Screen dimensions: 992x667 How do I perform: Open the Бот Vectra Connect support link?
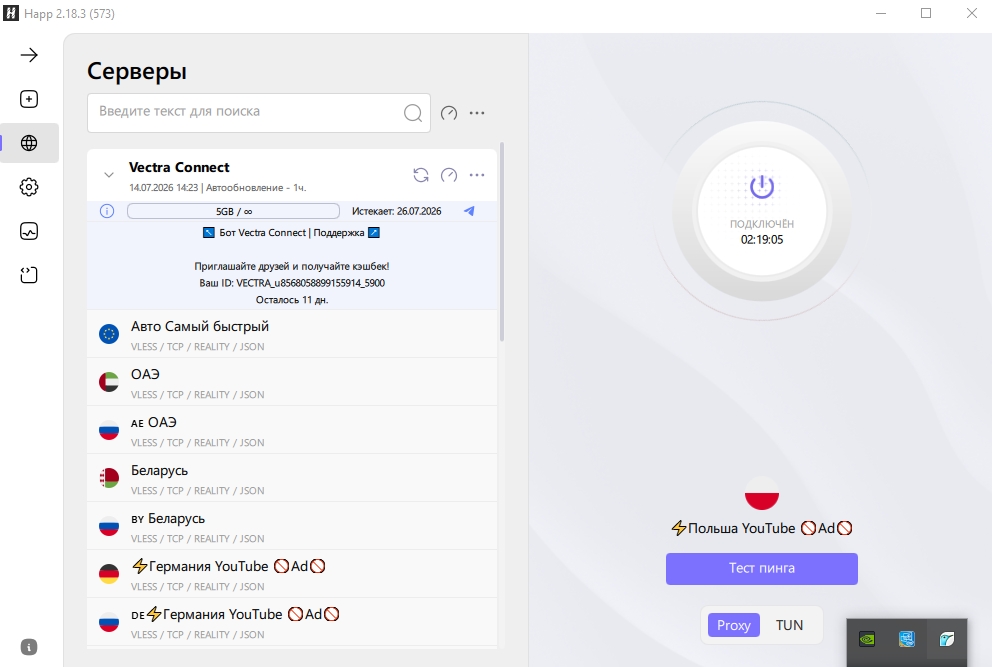click(x=292, y=233)
